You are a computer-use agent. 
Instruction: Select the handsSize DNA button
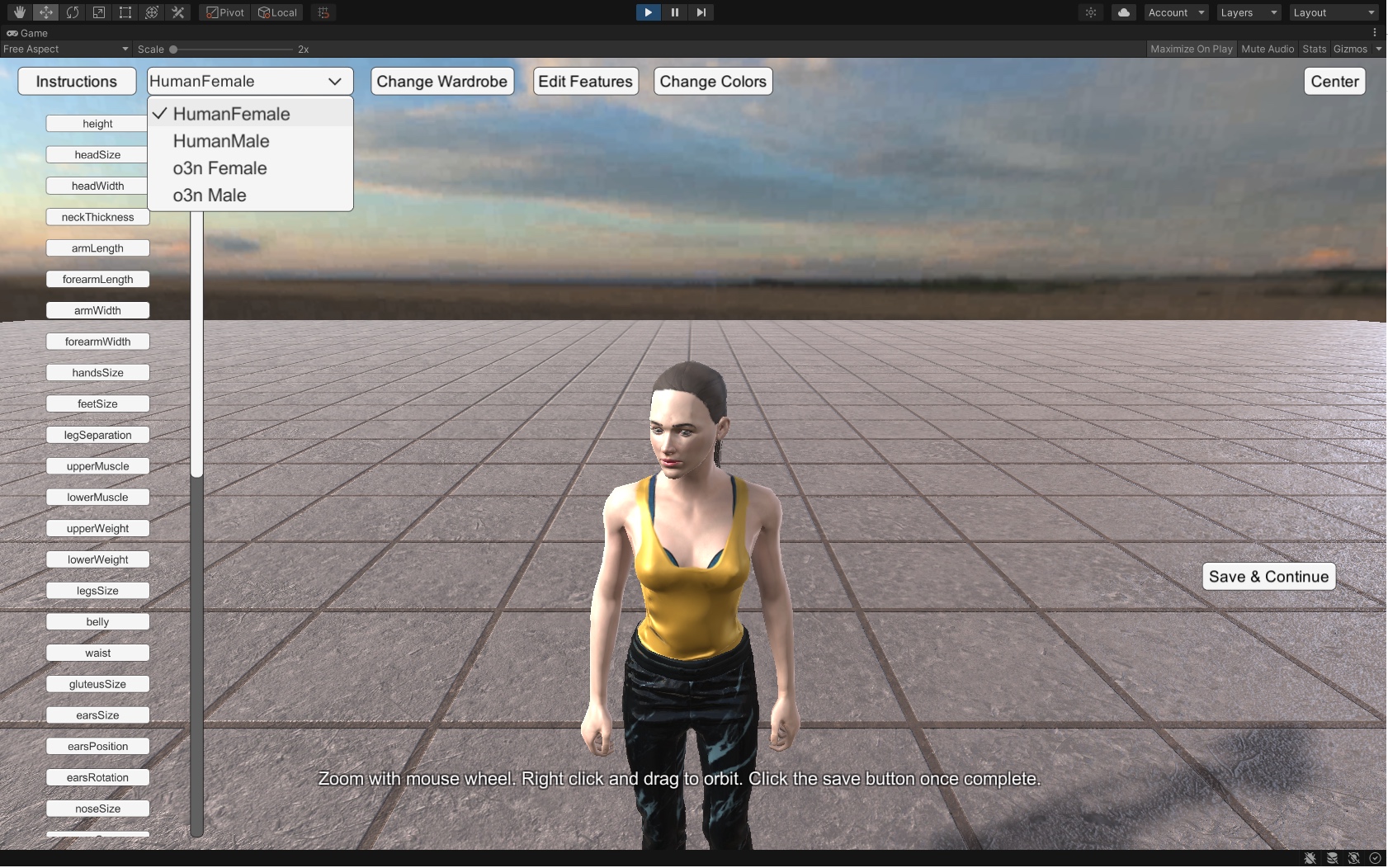pos(97,373)
